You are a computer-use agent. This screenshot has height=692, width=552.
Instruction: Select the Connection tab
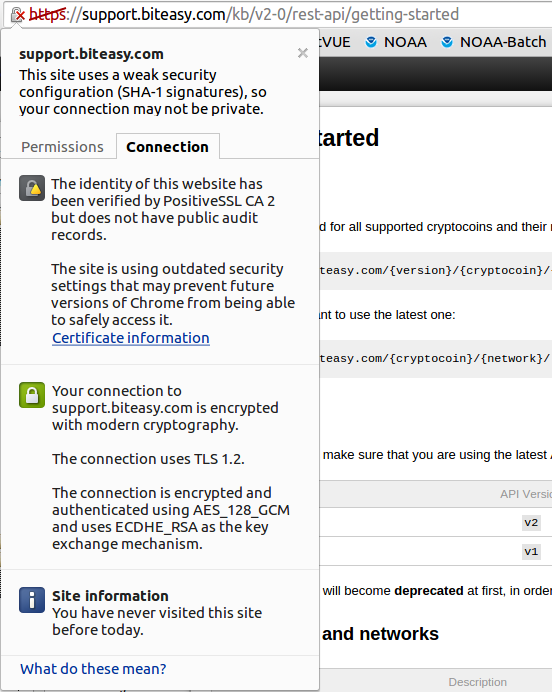[x=168, y=147]
